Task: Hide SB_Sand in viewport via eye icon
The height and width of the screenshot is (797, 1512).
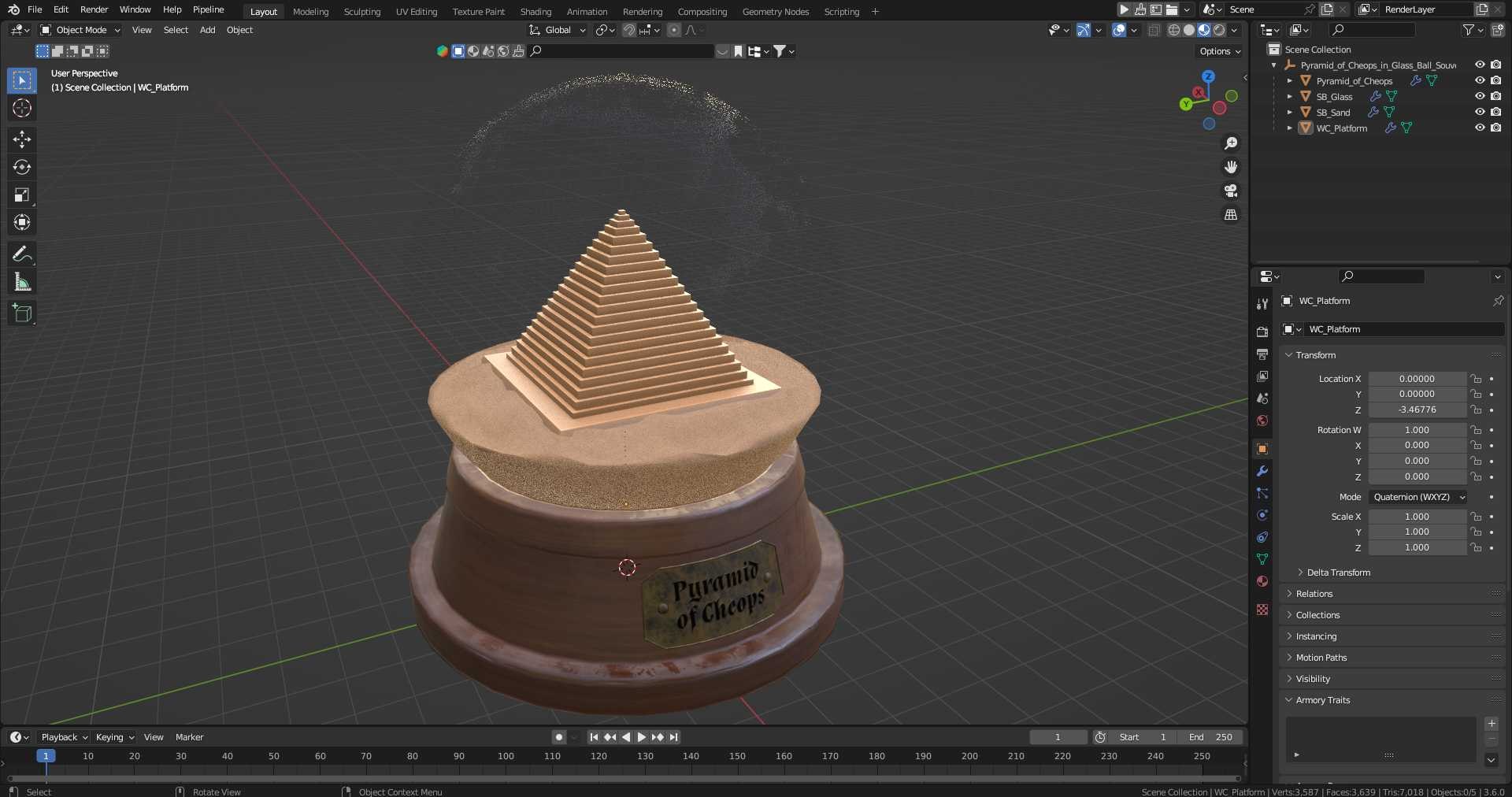Action: (1480, 112)
